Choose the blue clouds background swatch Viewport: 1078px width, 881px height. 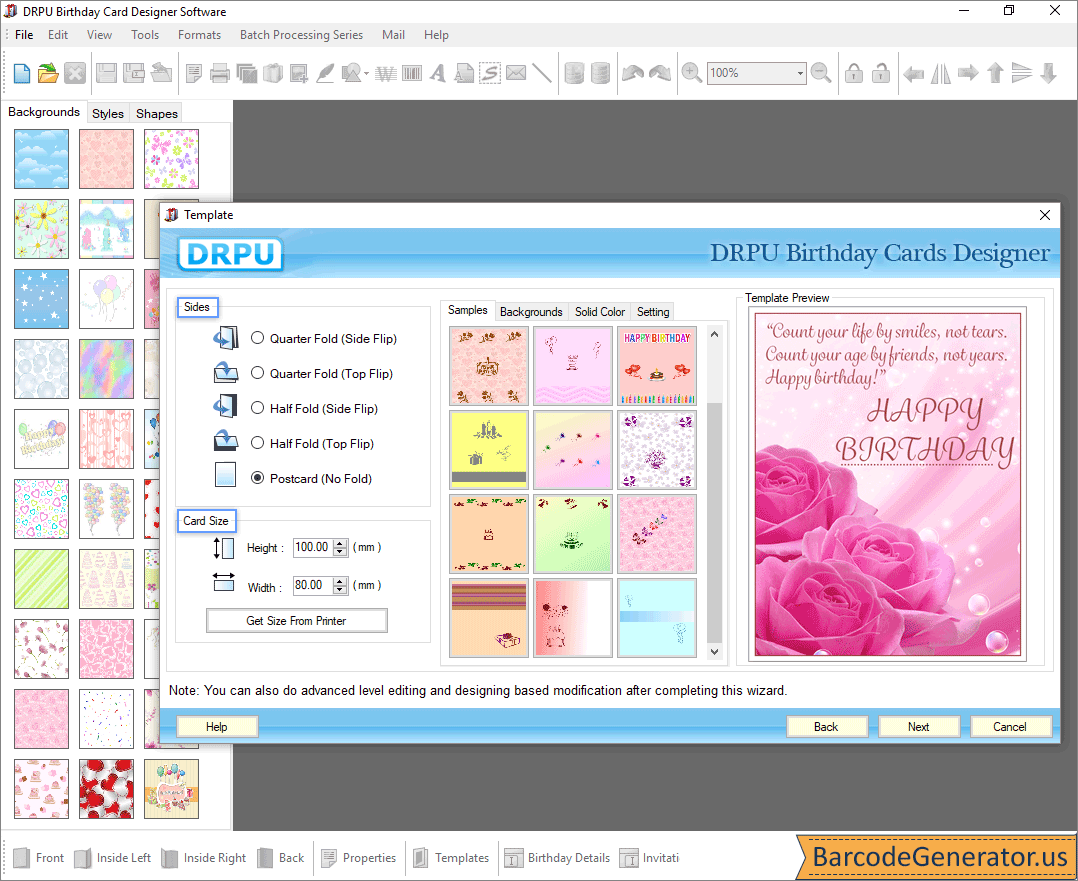pyautogui.click(x=41, y=159)
